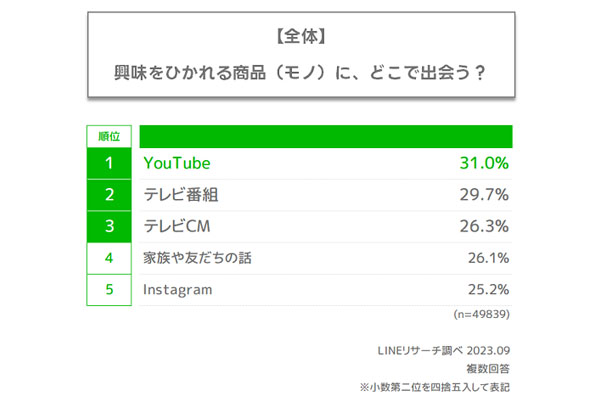Click the 29.7% value

click(x=484, y=194)
